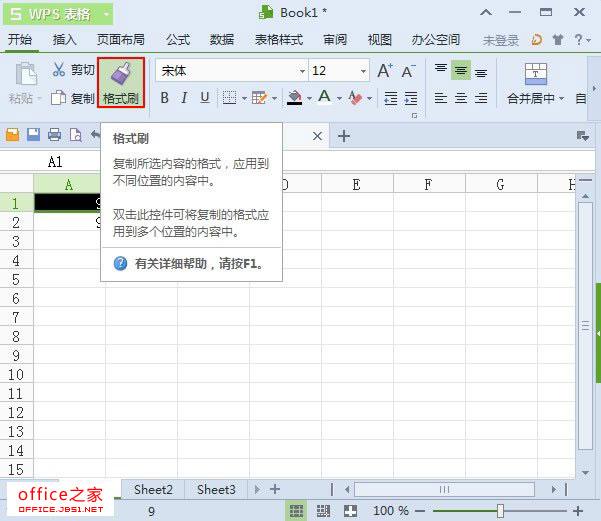Switch to the Sheet2 worksheet tab
This screenshot has width=601, height=521.
[153, 489]
